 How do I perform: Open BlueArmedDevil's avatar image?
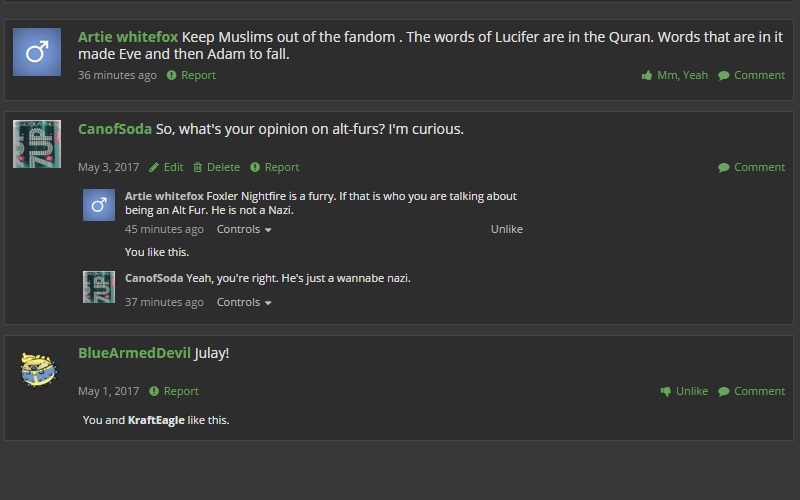[x=38, y=369]
